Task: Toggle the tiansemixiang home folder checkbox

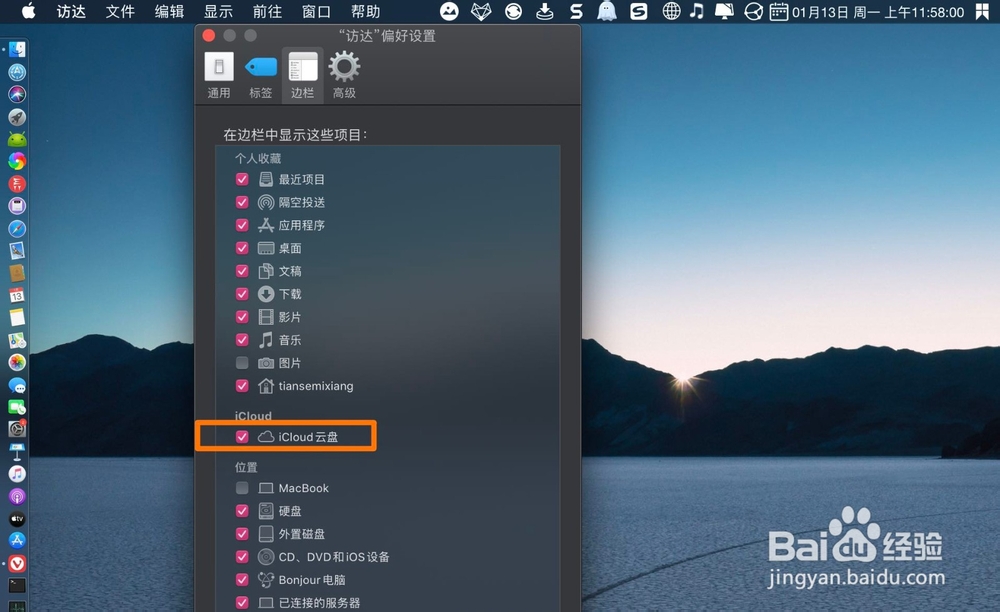Action: (242, 386)
